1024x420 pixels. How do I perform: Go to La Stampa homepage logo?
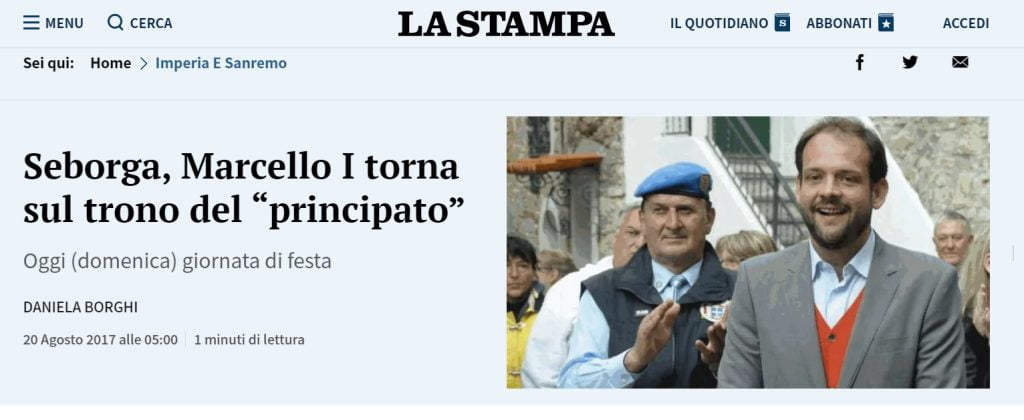pos(506,24)
